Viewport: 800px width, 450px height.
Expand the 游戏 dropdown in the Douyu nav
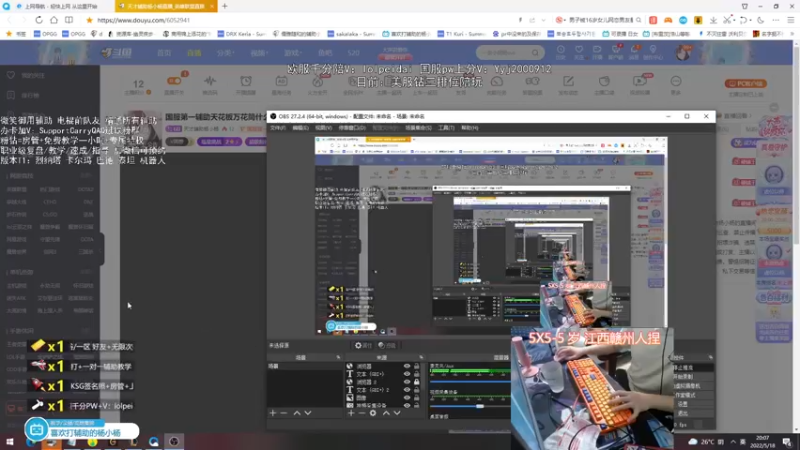click(x=292, y=53)
